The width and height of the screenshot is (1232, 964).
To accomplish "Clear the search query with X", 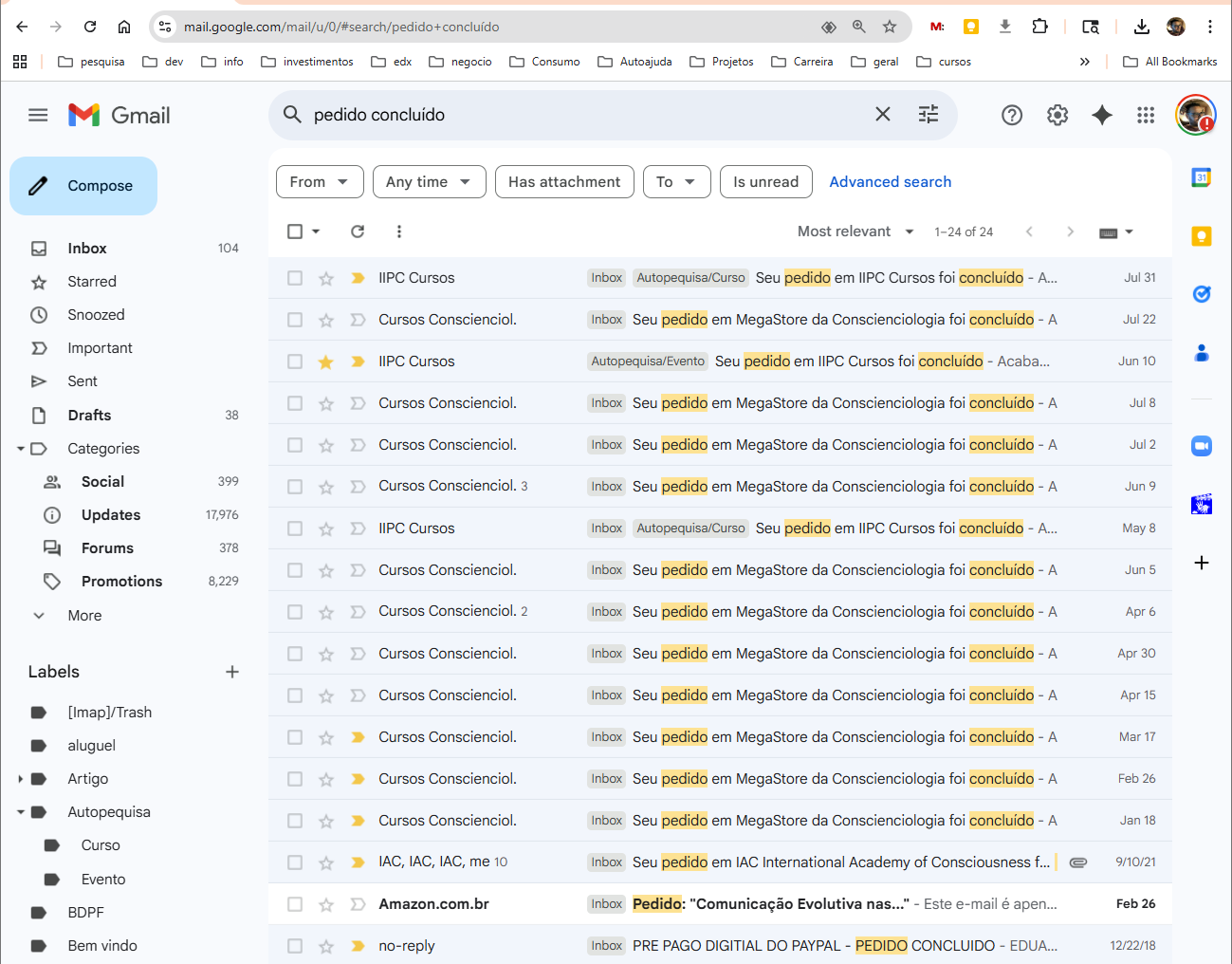I will [x=882, y=115].
